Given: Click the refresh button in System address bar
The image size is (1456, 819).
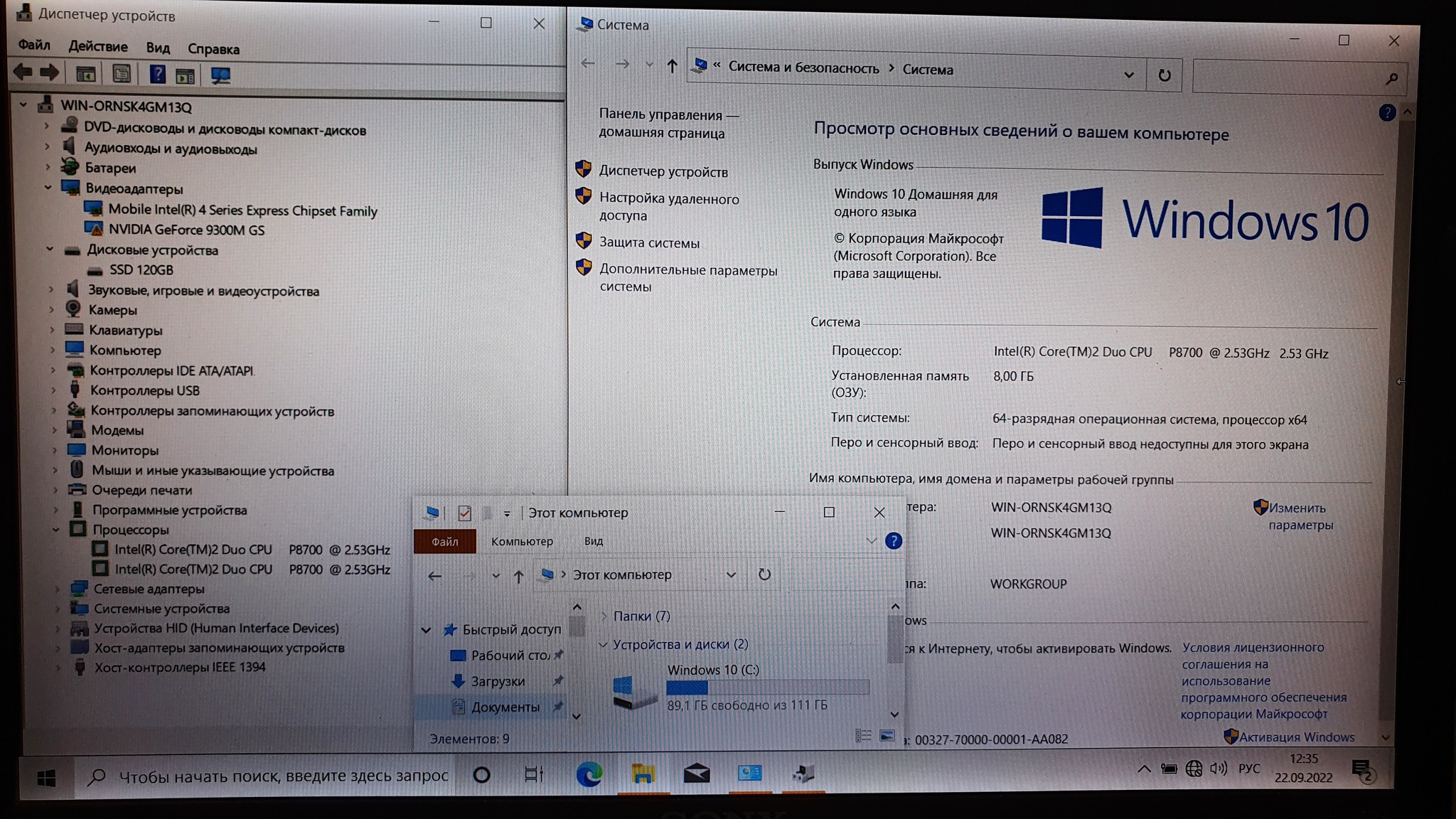Looking at the screenshot, I should (1164, 75).
